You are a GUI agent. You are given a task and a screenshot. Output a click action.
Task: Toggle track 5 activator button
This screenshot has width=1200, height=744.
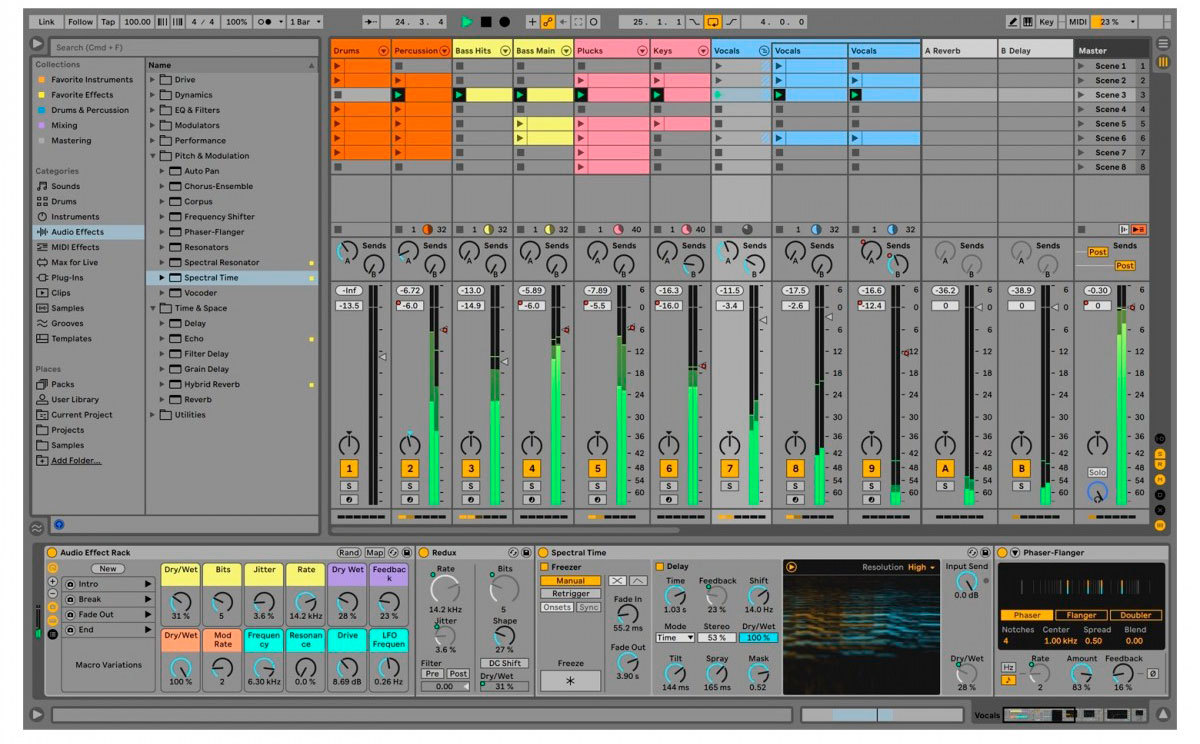pyautogui.click(x=597, y=469)
